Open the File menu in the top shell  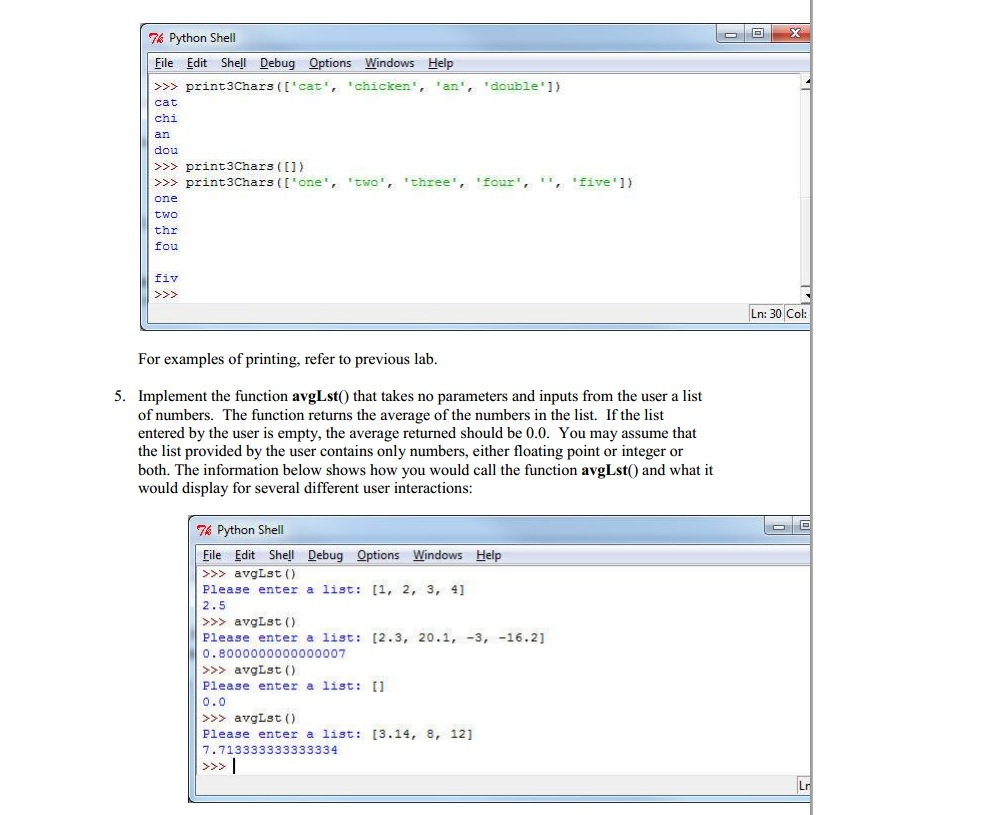[x=163, y=63]
